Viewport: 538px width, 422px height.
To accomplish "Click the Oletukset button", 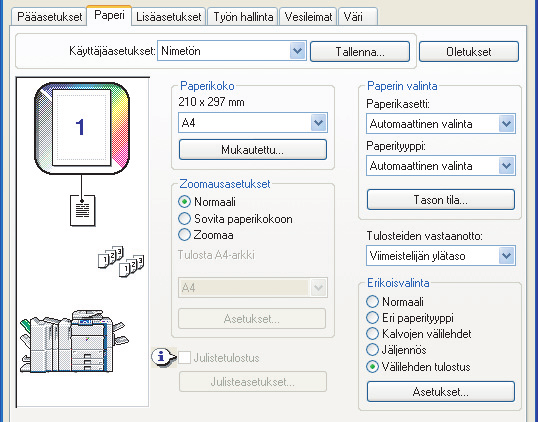I will click(469, 52).
